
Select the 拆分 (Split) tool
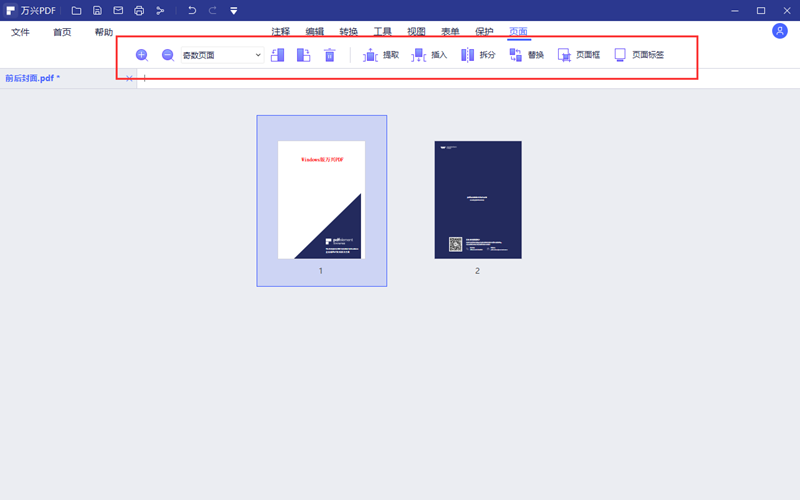tap(477, 55)
